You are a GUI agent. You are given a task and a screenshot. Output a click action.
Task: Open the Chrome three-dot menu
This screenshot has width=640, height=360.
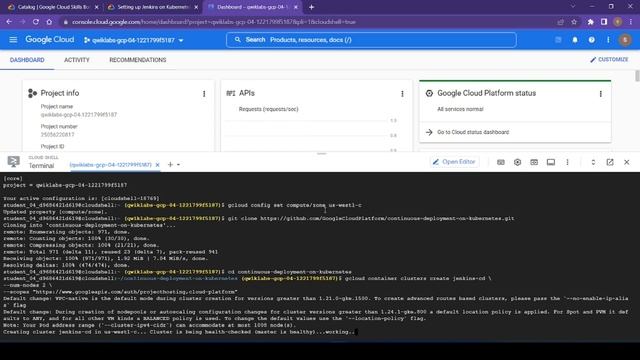631,22
